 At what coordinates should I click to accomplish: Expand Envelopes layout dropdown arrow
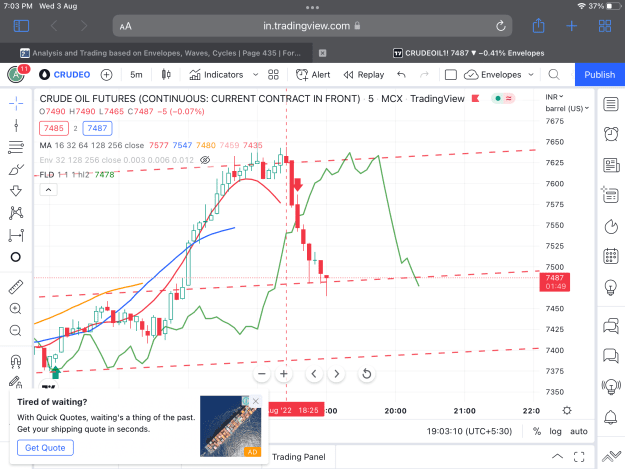531,75
